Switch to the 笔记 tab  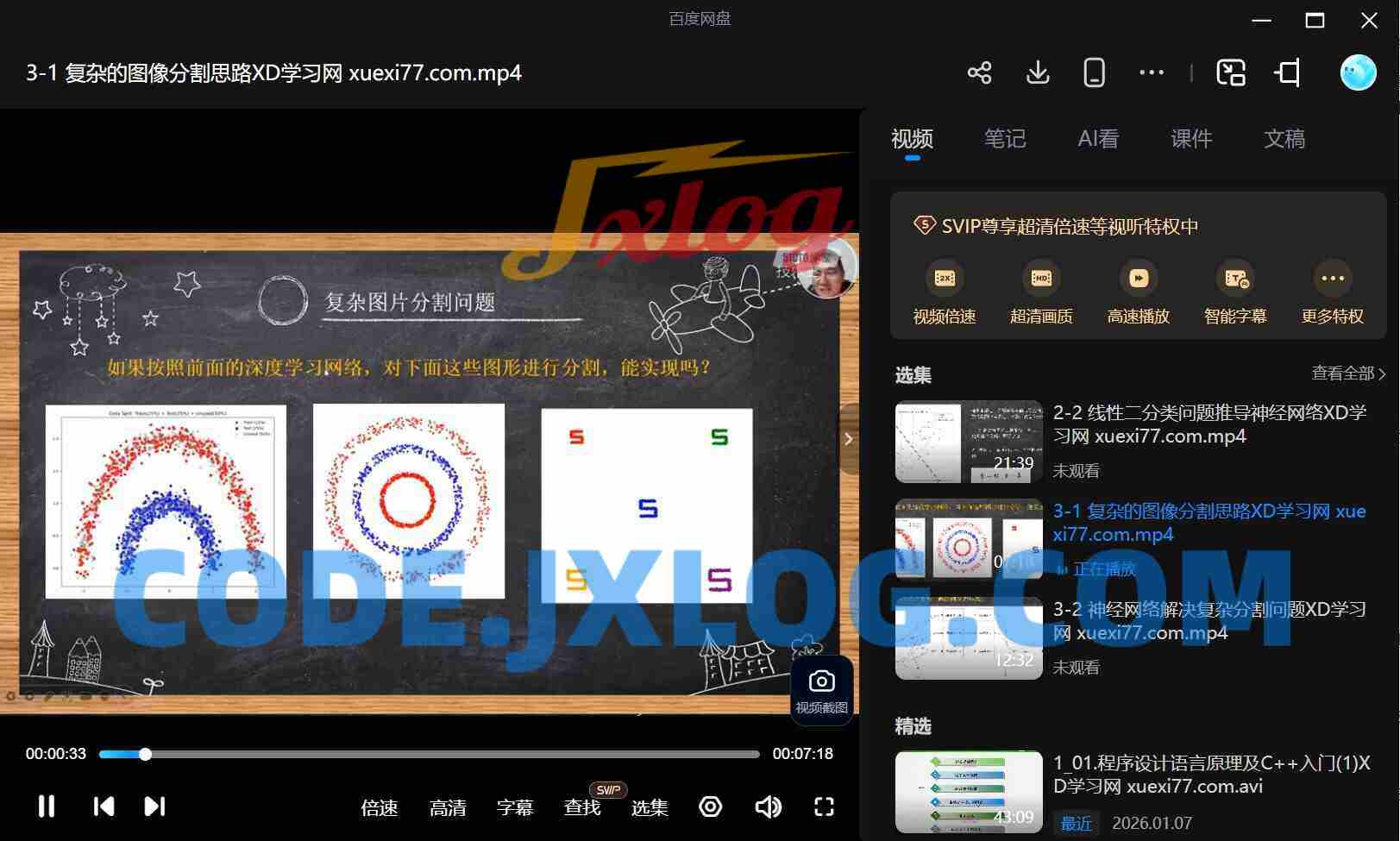(1005, 138)
